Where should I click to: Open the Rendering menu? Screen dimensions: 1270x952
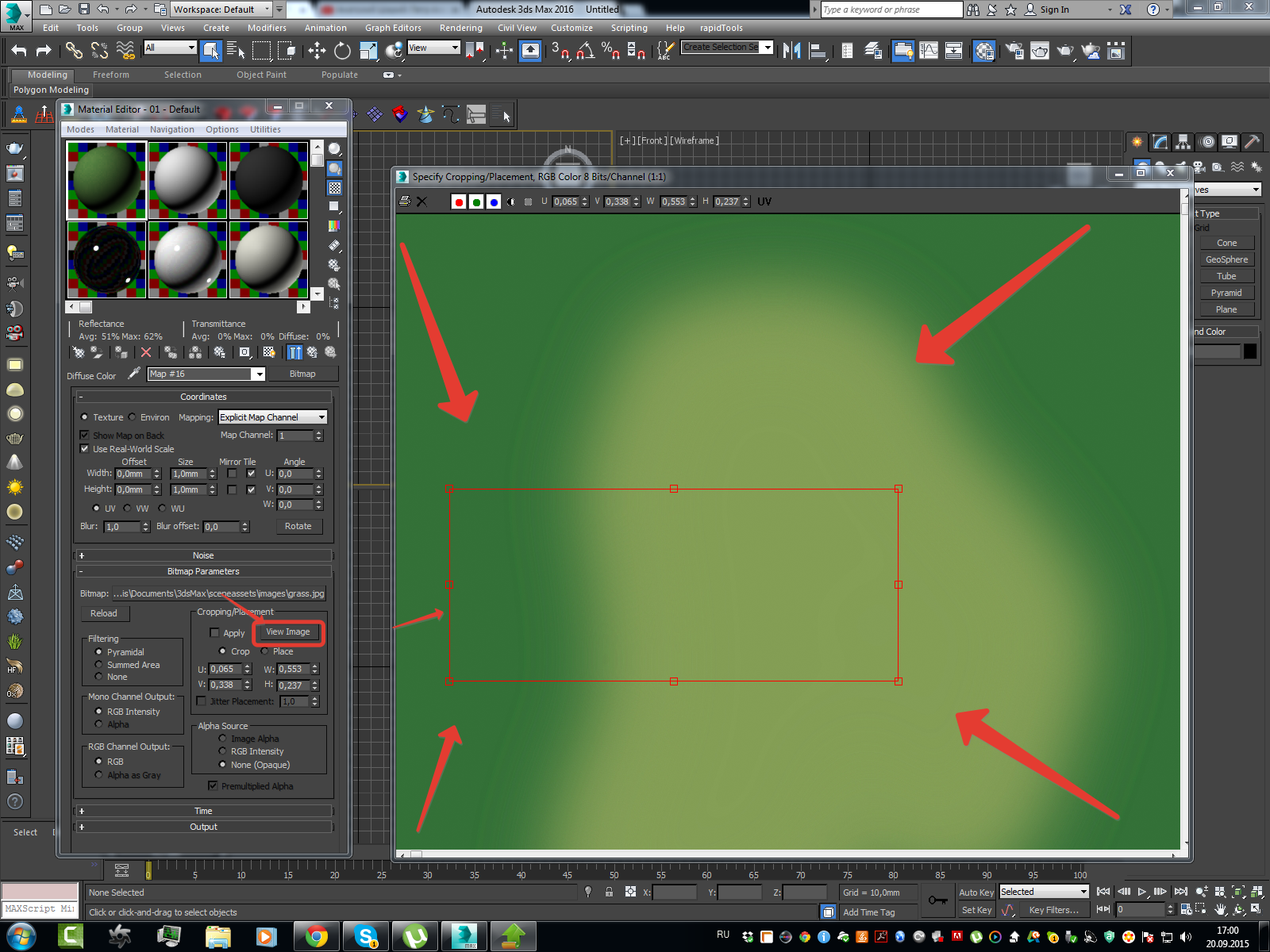pyautogui.click(x=461, y=28)
